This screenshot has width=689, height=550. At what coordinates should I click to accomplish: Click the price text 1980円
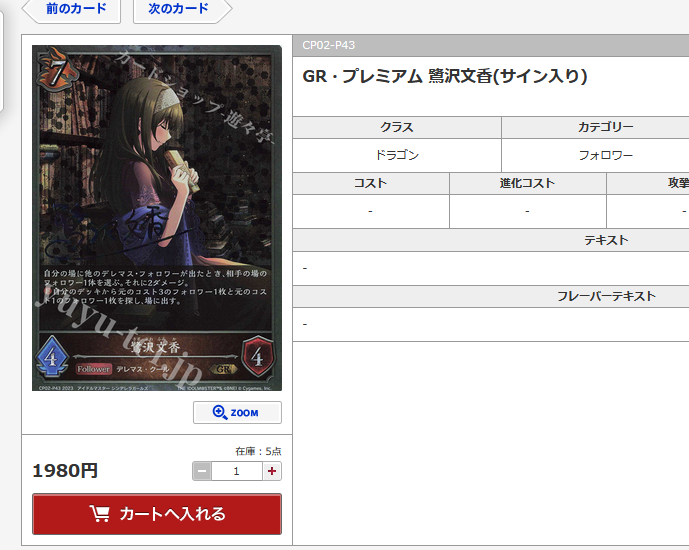pyautogui.click(x=65, y=471)
